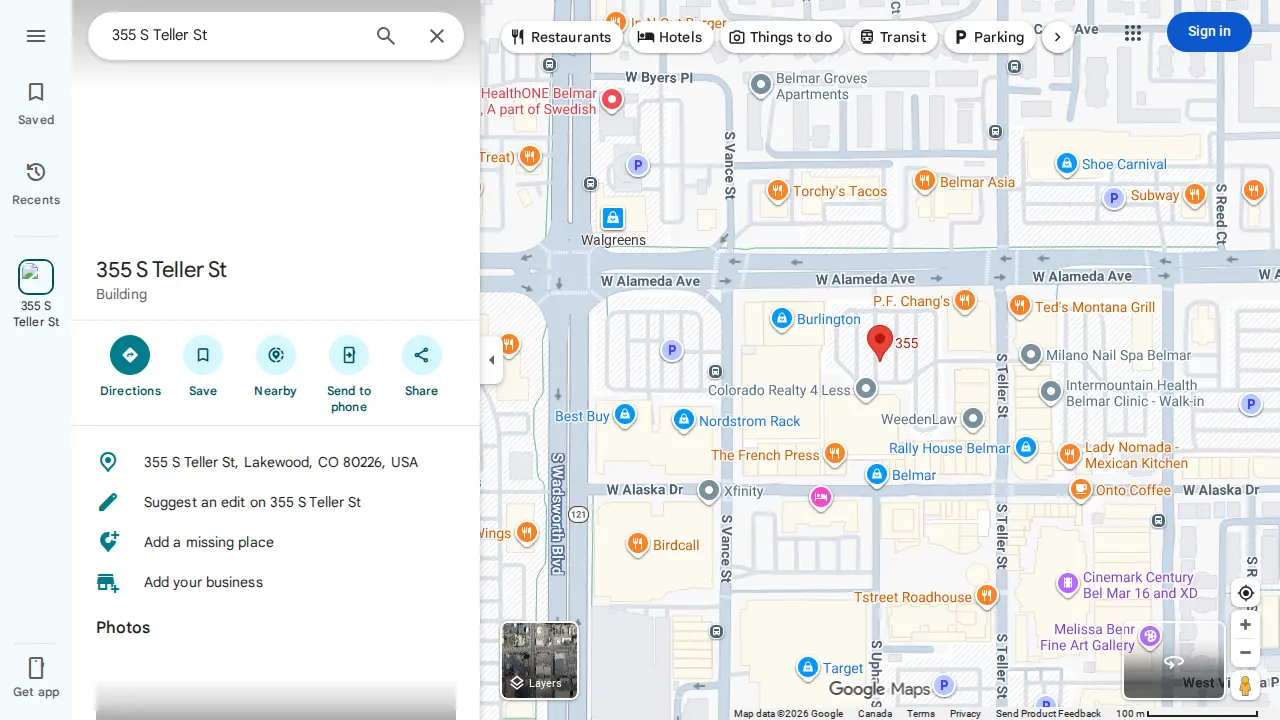1280x720 pixels.
Task: Open the 355 S Teller St sidebar thumbnail
Action: coord(36,293)
